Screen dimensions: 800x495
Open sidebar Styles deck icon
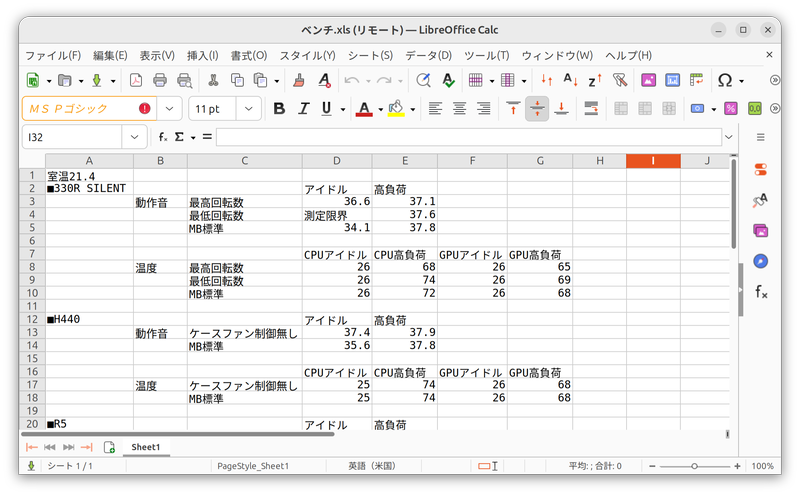[x=760, y=200]
